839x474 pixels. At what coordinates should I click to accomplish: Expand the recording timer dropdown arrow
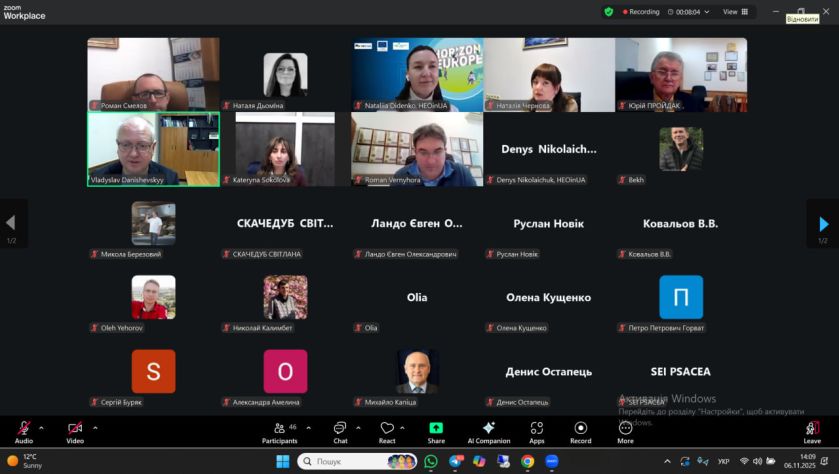(x=707, y=12)
